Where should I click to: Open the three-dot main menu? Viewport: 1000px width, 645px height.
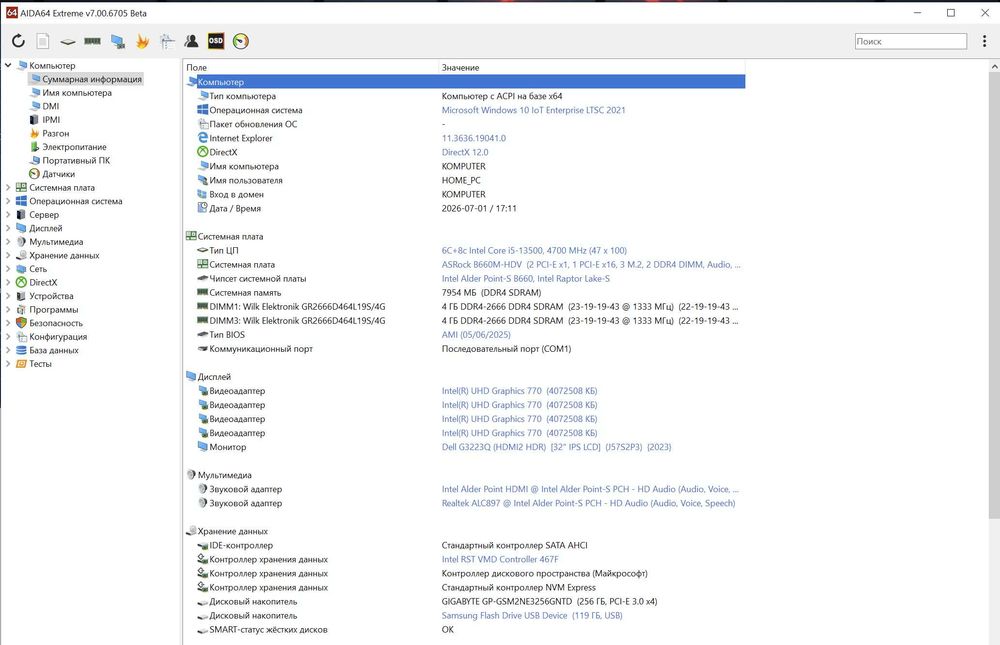pyautogui.click(x=985, y=41)
